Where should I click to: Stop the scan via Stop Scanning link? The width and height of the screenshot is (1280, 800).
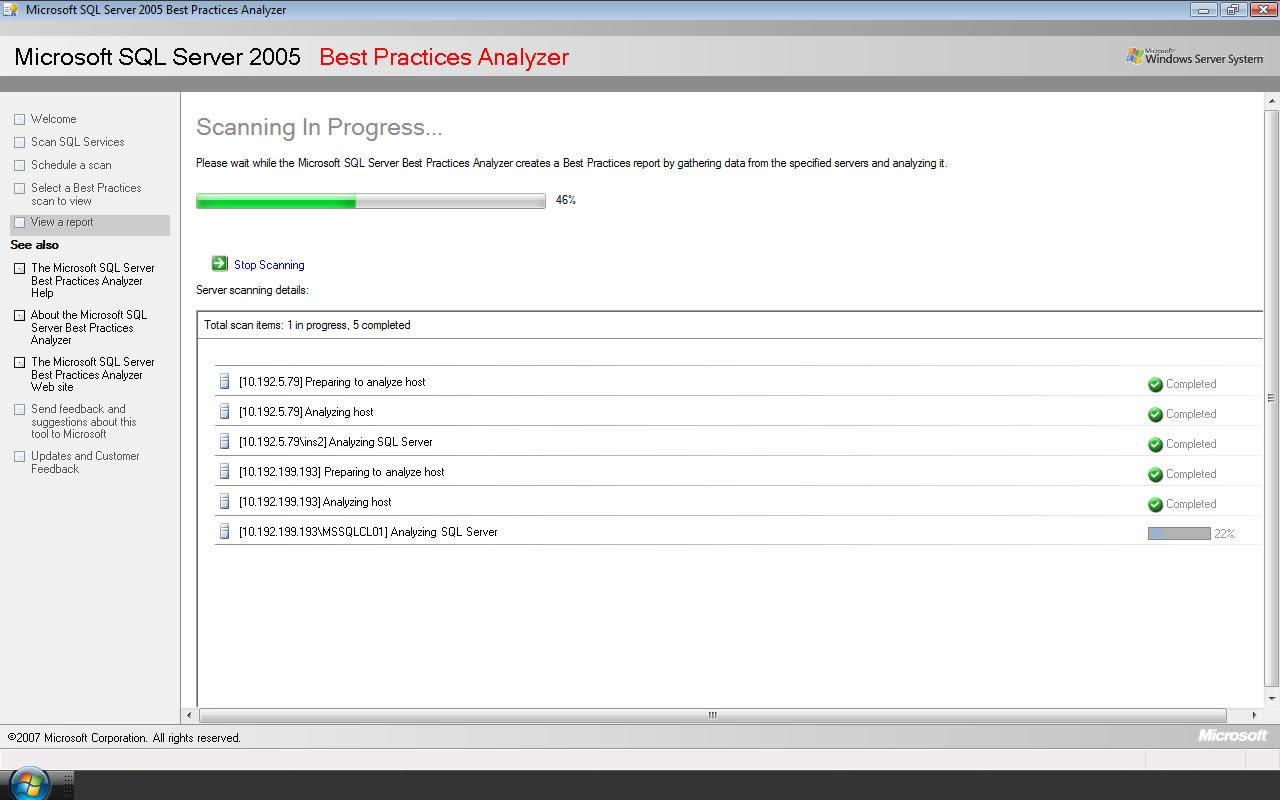pyautogui.click(x=269, y=265)
